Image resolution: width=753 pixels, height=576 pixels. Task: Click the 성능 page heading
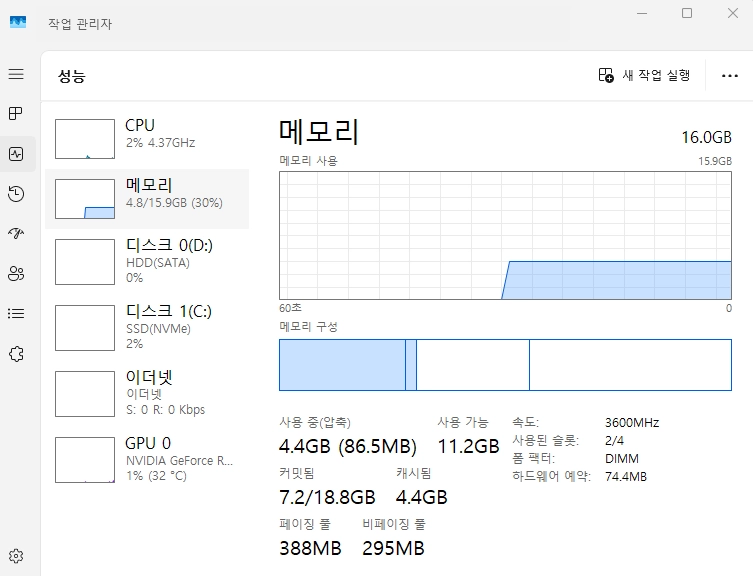tap(72, 76)
